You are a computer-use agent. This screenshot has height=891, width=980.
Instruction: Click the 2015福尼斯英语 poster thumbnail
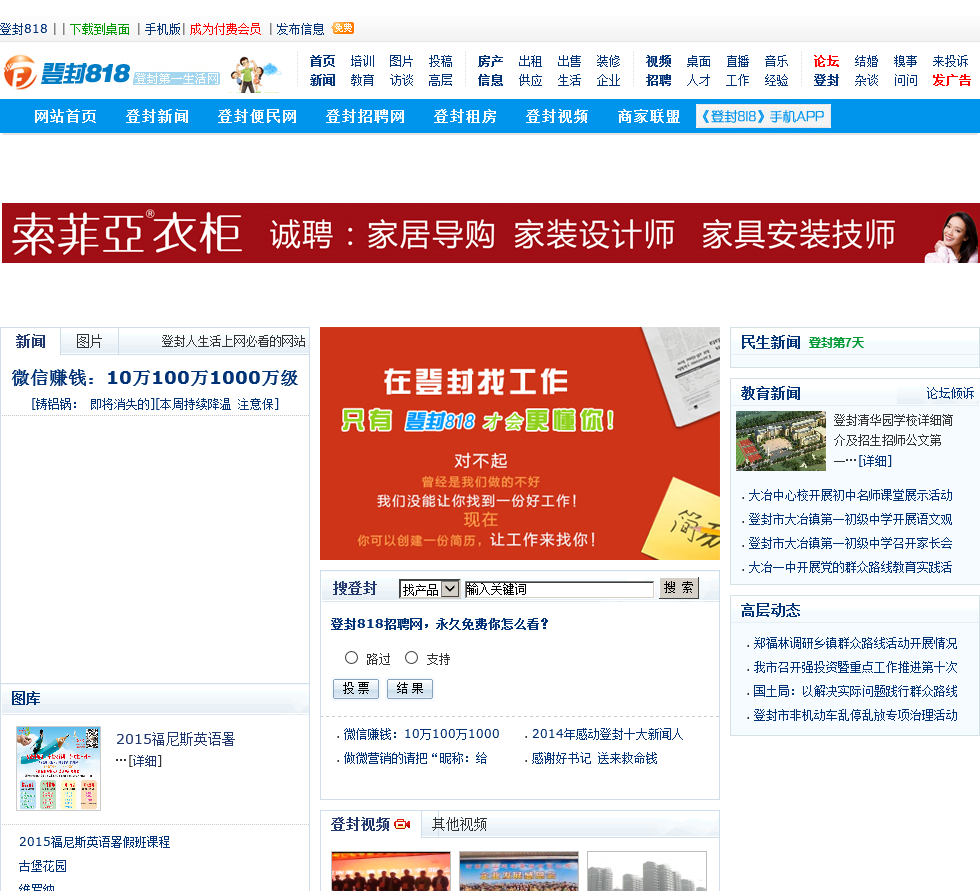tap(58, 769)
